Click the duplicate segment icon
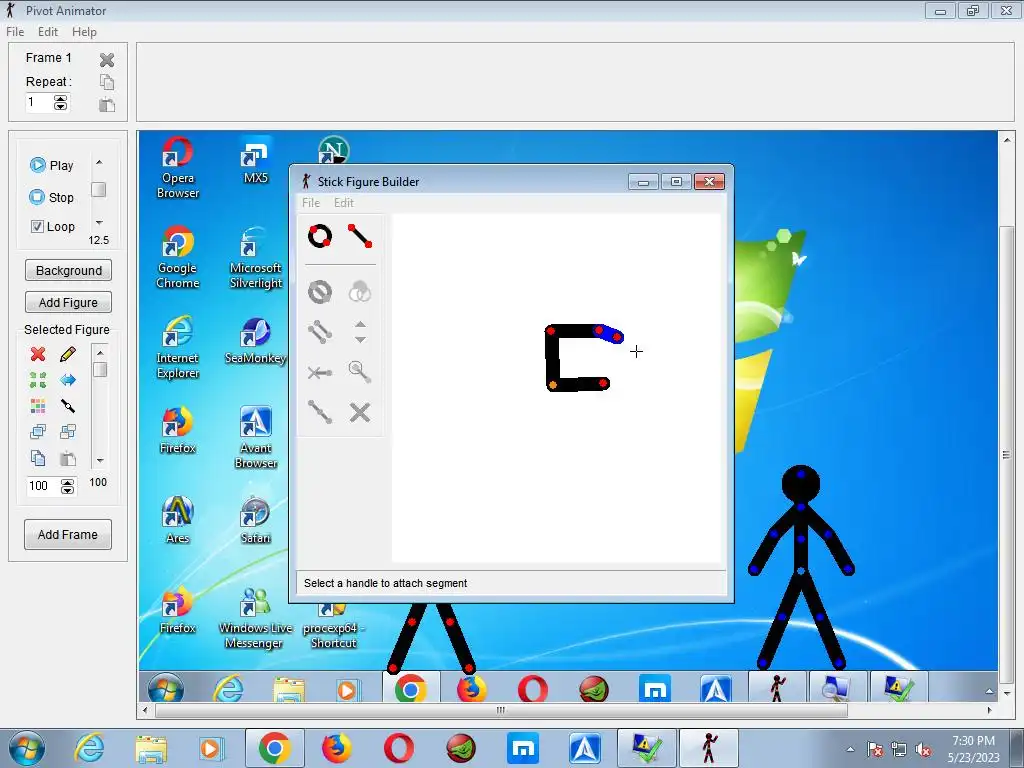Image resolution: width=1024 pixels, height=768 pixels. click(320, 332)
